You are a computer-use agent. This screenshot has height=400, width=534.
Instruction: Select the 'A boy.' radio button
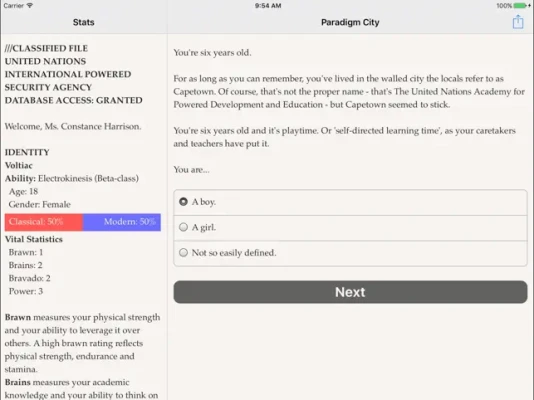(x=183, y=202)
